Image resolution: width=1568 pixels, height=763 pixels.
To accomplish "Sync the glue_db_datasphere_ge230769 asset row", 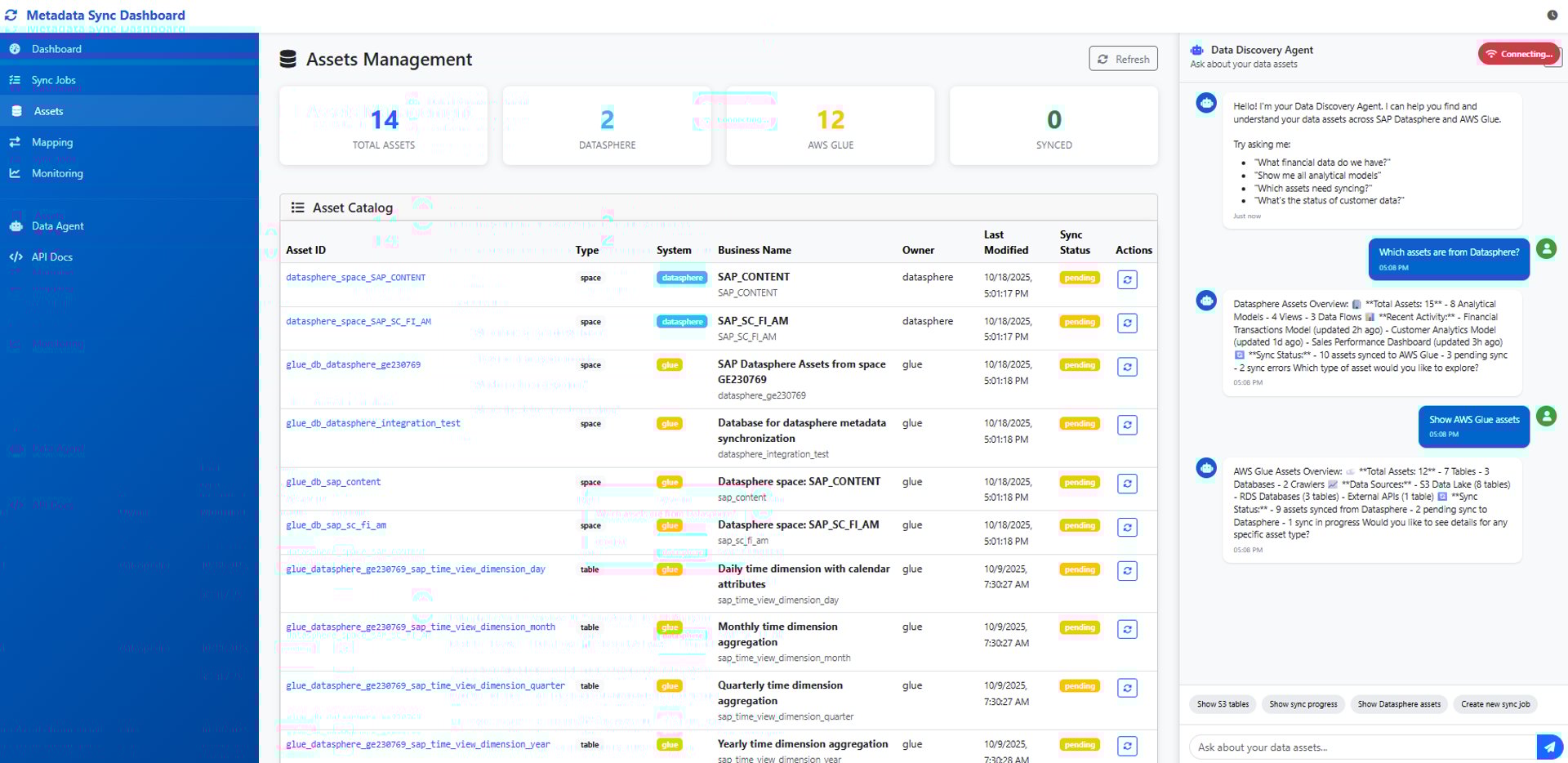I will 1127,368.
